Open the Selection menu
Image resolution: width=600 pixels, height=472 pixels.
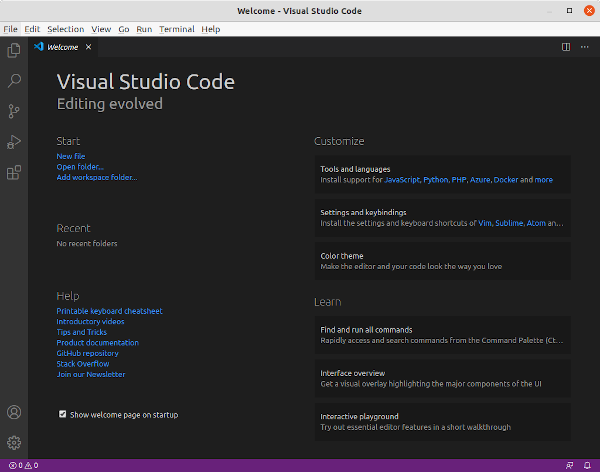click(x=65, y=29)
